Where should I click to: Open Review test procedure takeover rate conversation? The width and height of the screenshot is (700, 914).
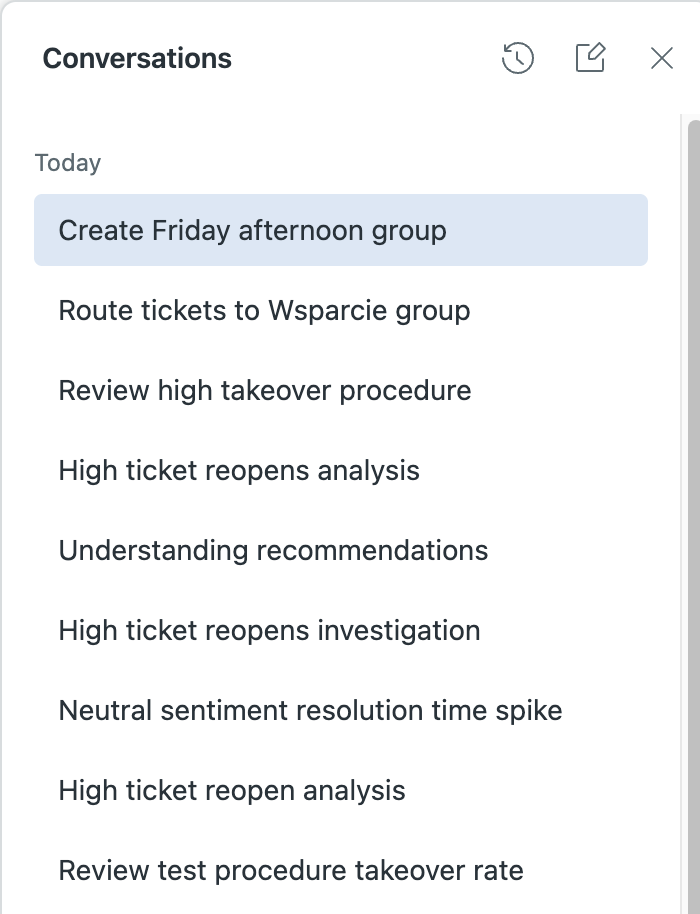click(x=291, y=871)
